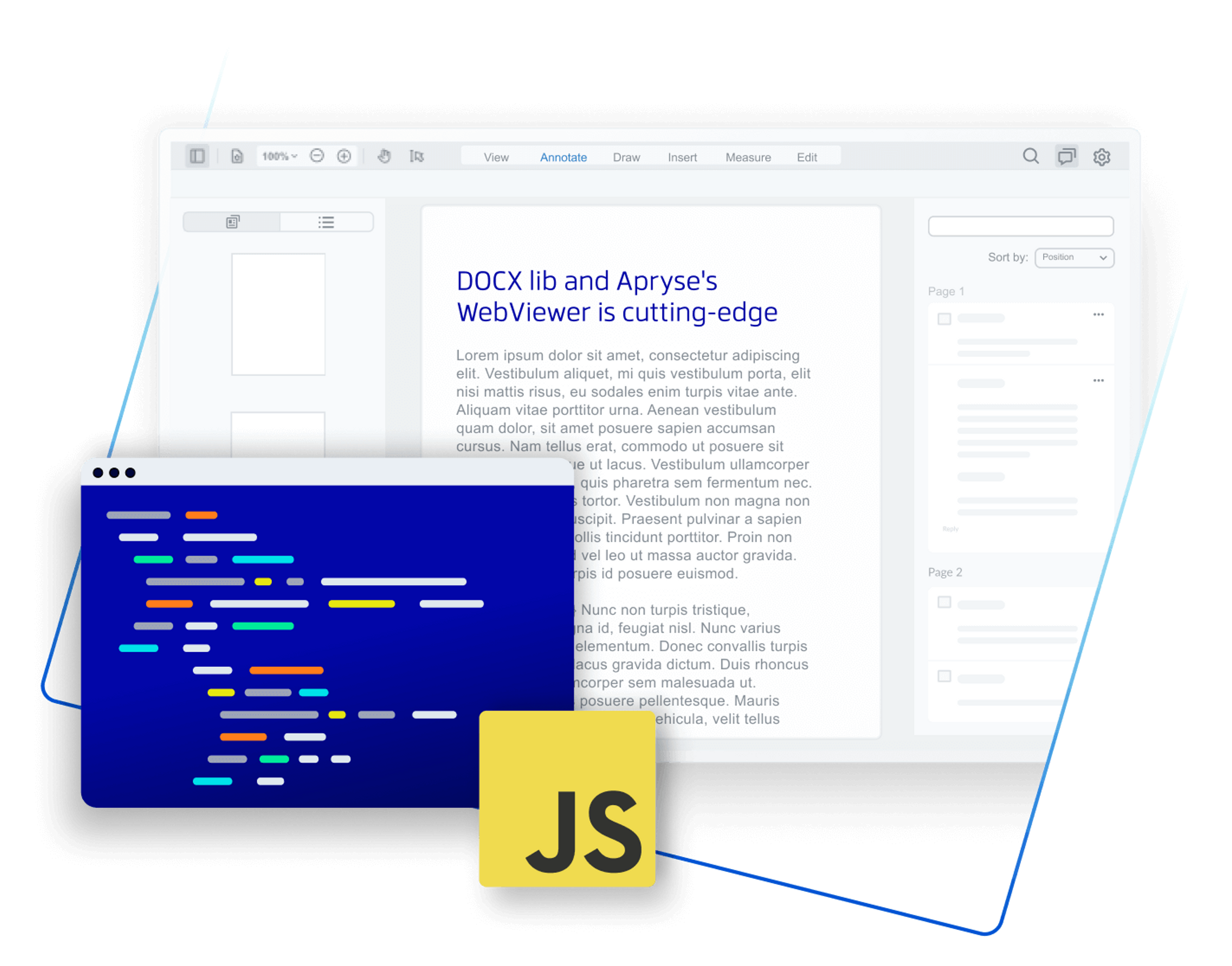This screenshot has width=1232, height=966.
Task: Click the document file icon in toolbar
Action: pos(237,156)
